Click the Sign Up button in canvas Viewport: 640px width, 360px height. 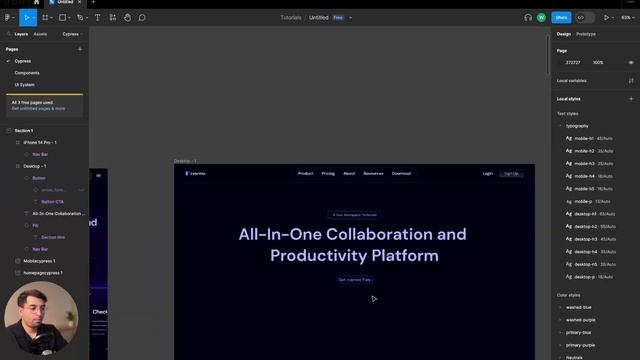tap(511, 173)
